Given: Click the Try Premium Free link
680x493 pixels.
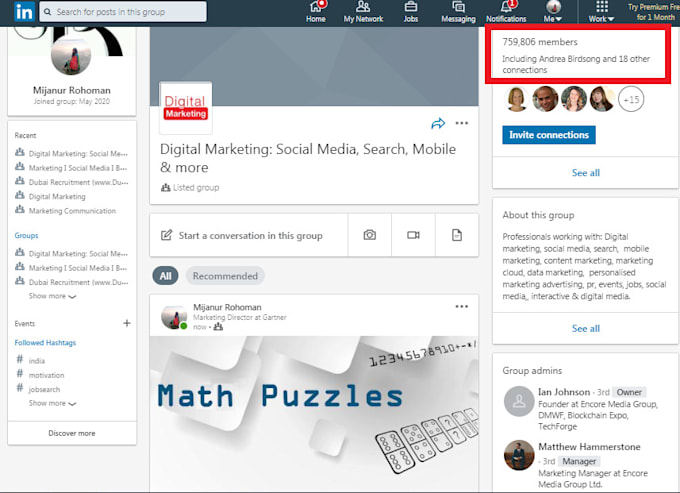Looking at the screenshot, I should click(x=654, y=12).
